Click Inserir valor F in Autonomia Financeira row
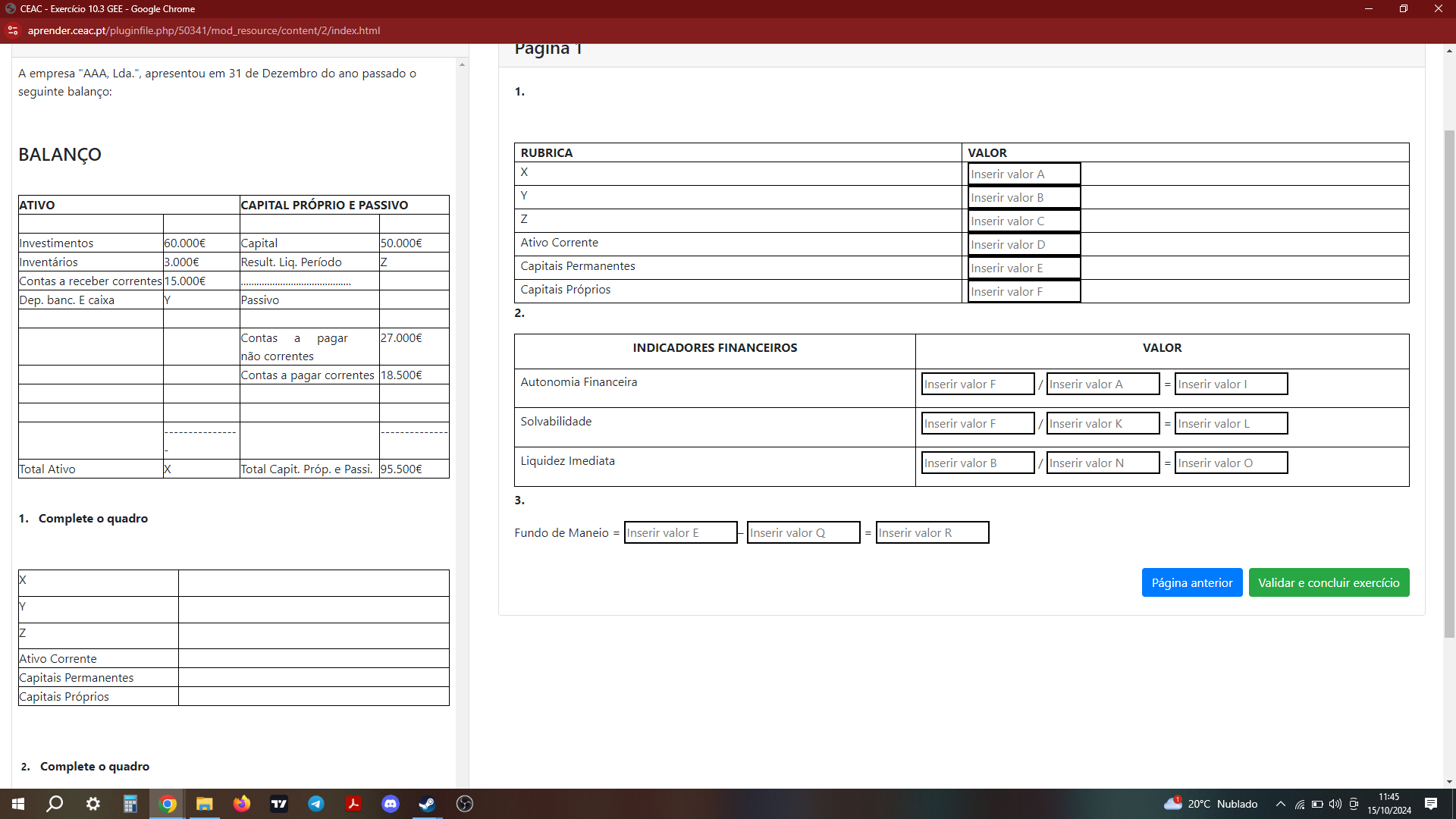Viewport: 1456px width, 819px height. (x=977, y=384)
